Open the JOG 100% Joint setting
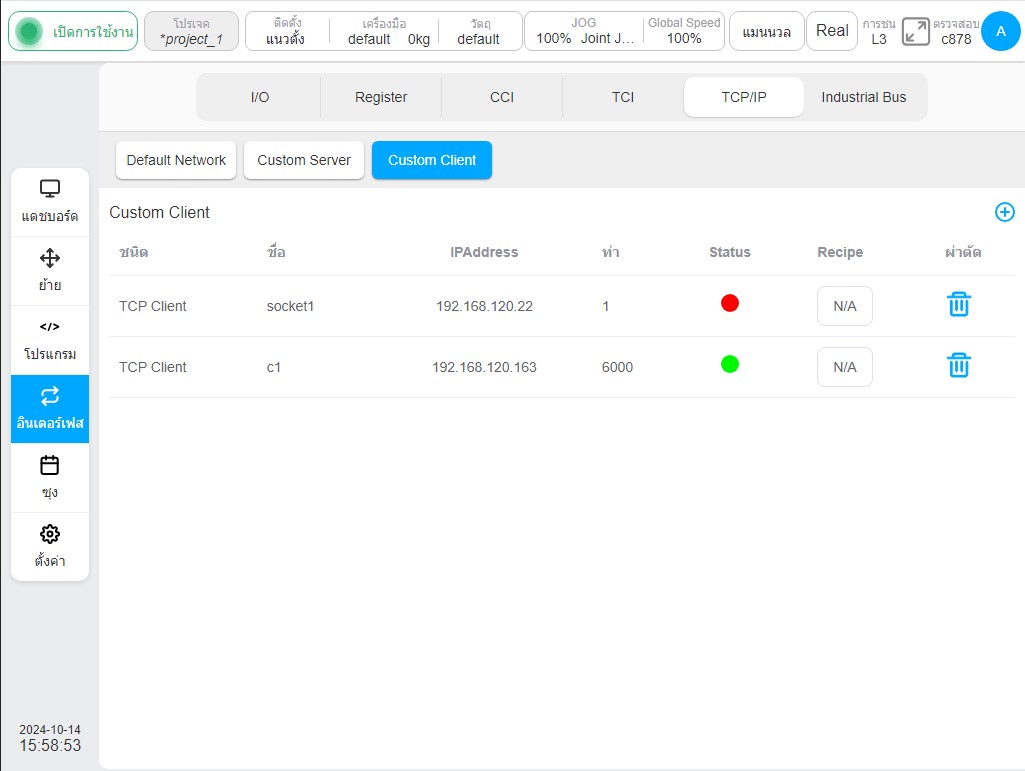Screen dimensions: 1025x771 click(584, 31)
